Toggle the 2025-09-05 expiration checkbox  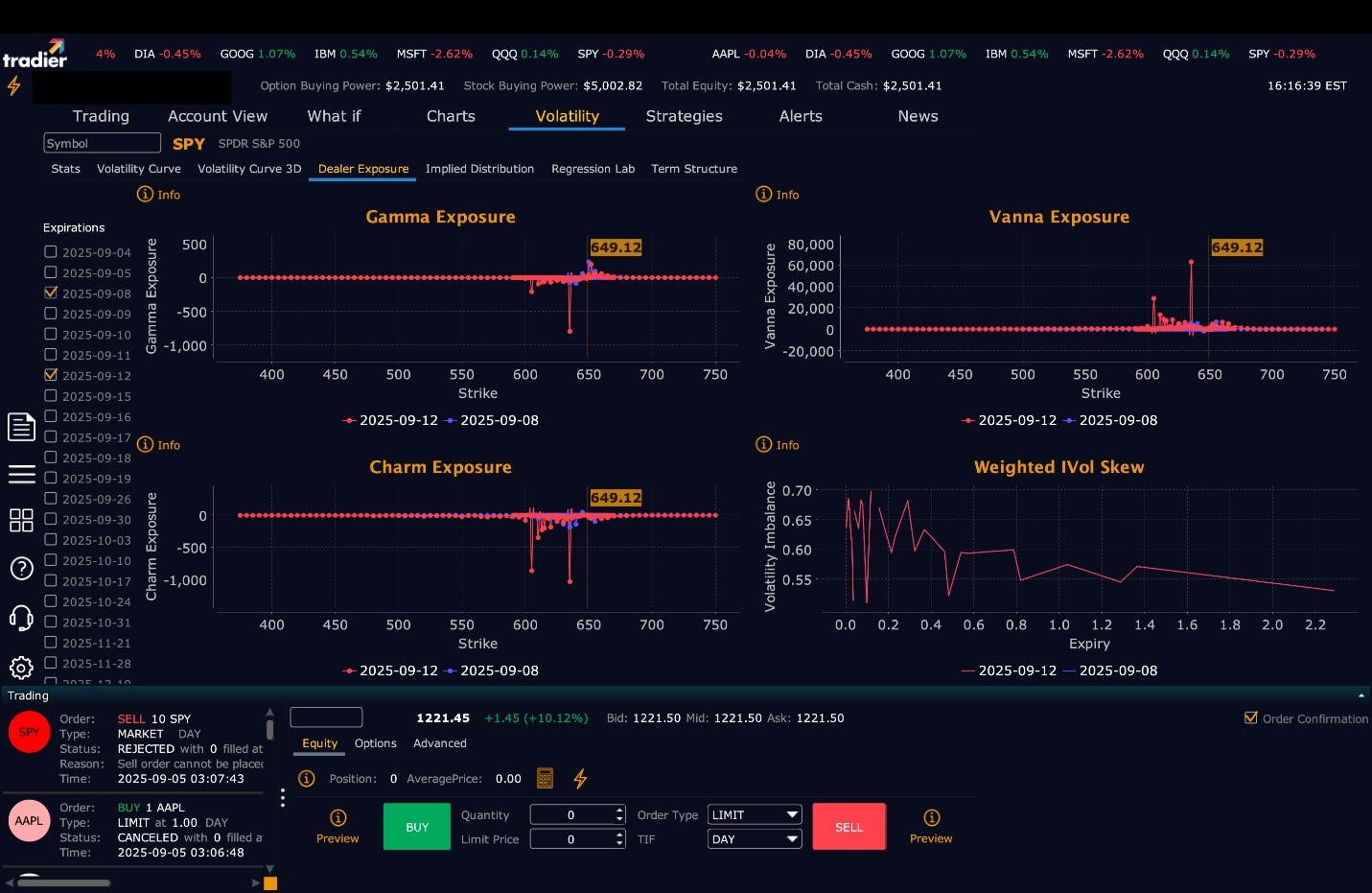[x=51, y=272]
